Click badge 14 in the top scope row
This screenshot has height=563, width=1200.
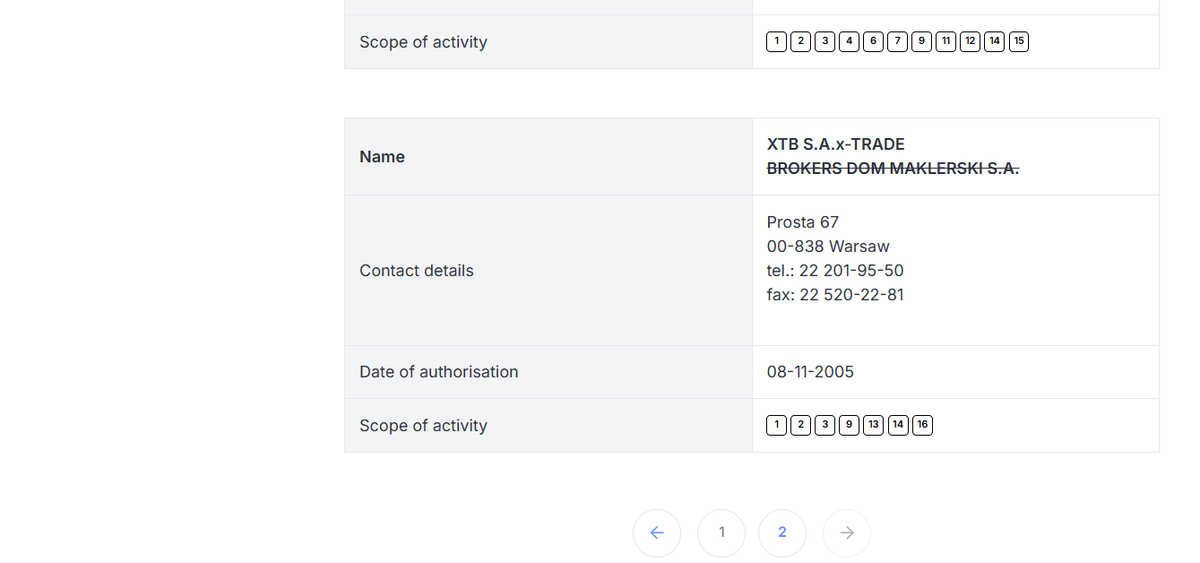(994, 41)
